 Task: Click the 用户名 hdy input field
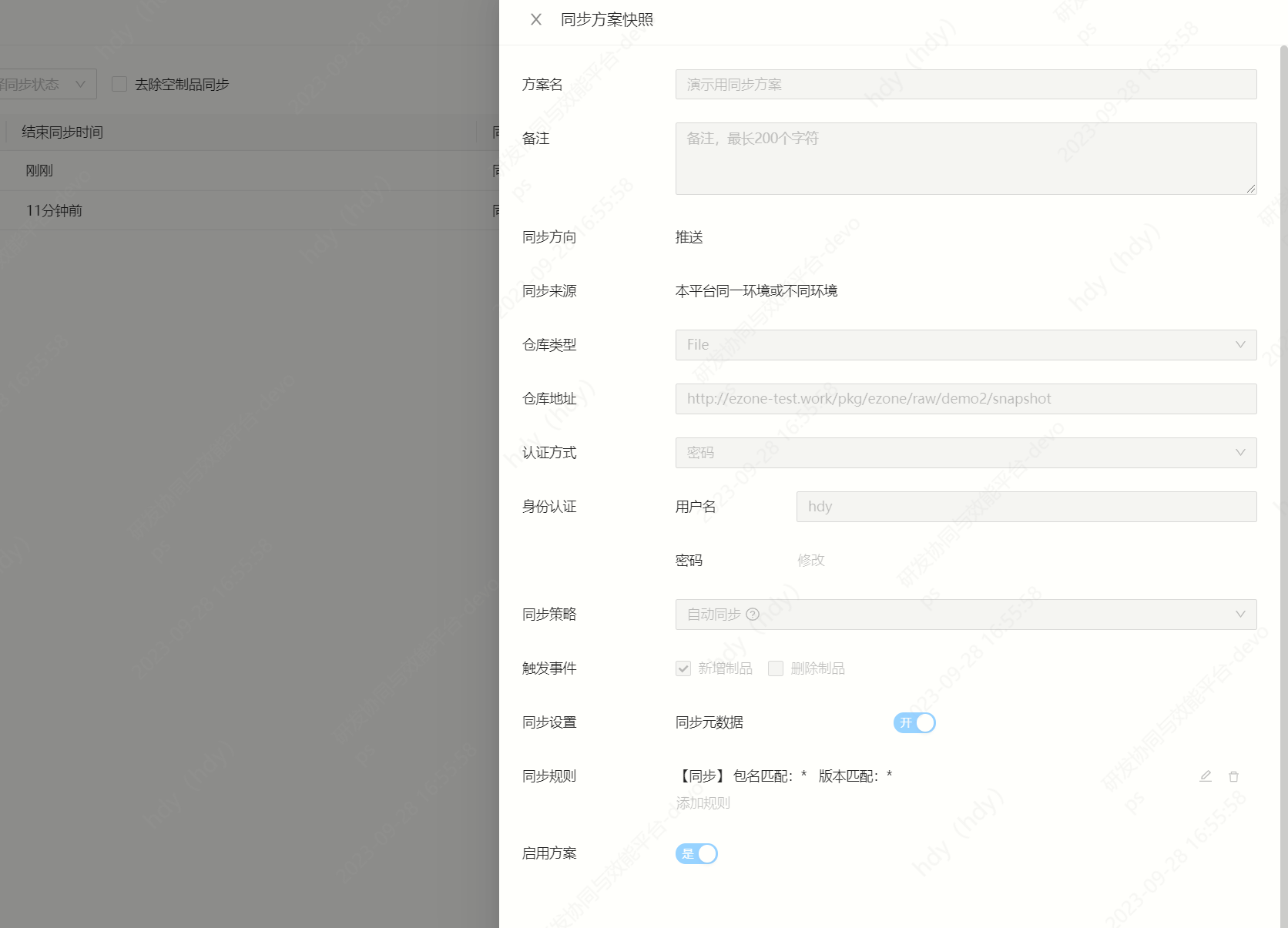pyautogui.click(x=1026, y=507)
